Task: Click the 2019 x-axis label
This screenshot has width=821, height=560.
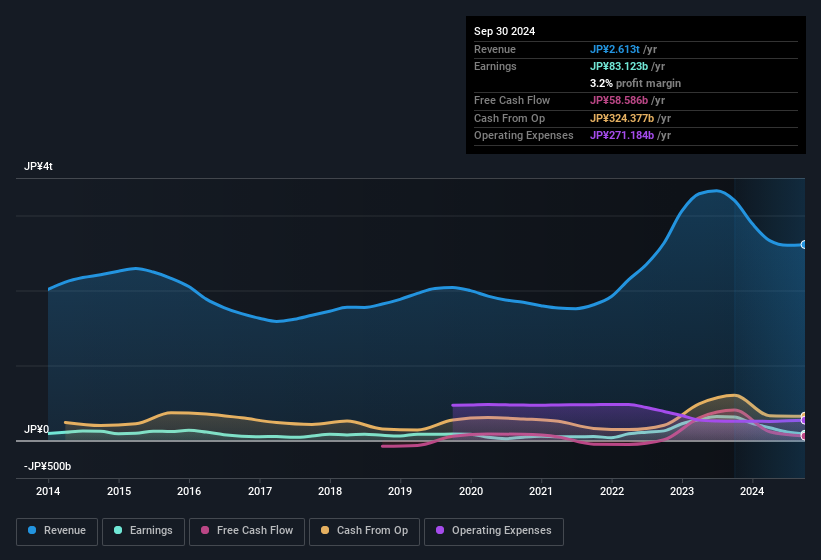Action: tap(400, 491)
